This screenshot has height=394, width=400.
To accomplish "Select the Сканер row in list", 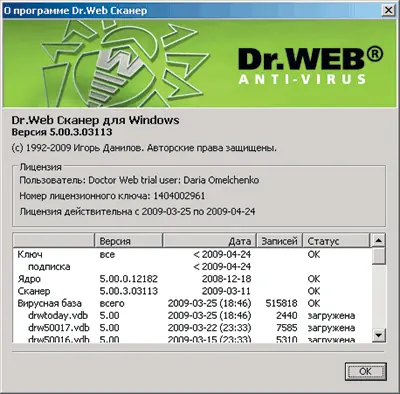I will [x=192, y=291].
